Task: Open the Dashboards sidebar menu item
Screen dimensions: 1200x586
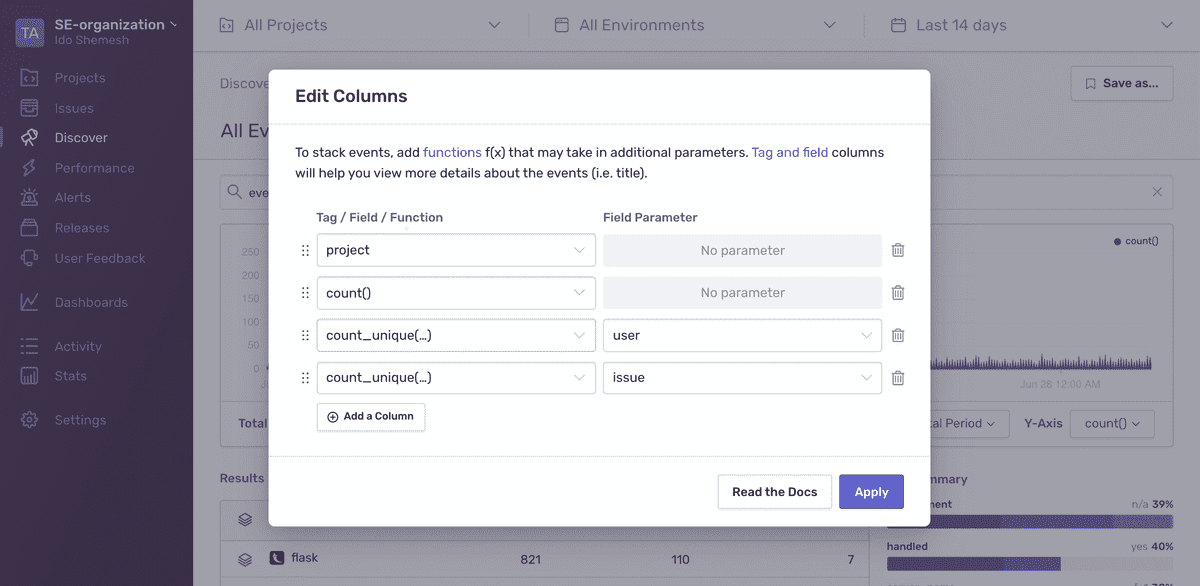Action: point(91,302)
